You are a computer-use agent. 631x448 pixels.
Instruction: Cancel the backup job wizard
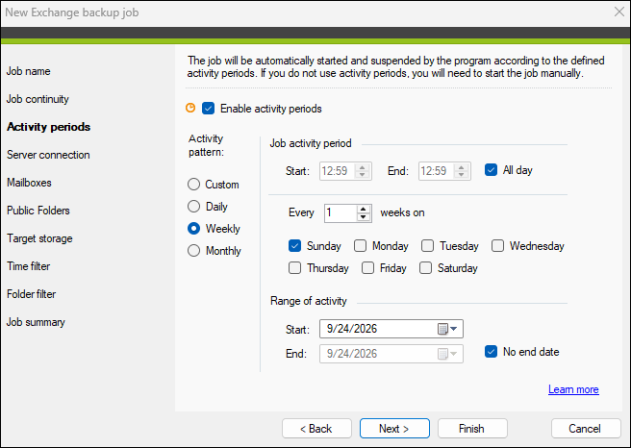586,428
